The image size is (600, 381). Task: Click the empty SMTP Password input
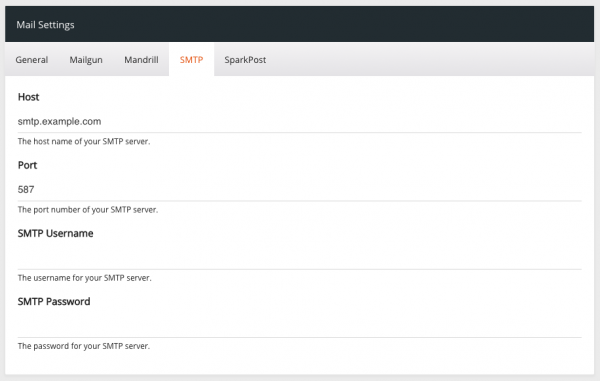point(300,326)
